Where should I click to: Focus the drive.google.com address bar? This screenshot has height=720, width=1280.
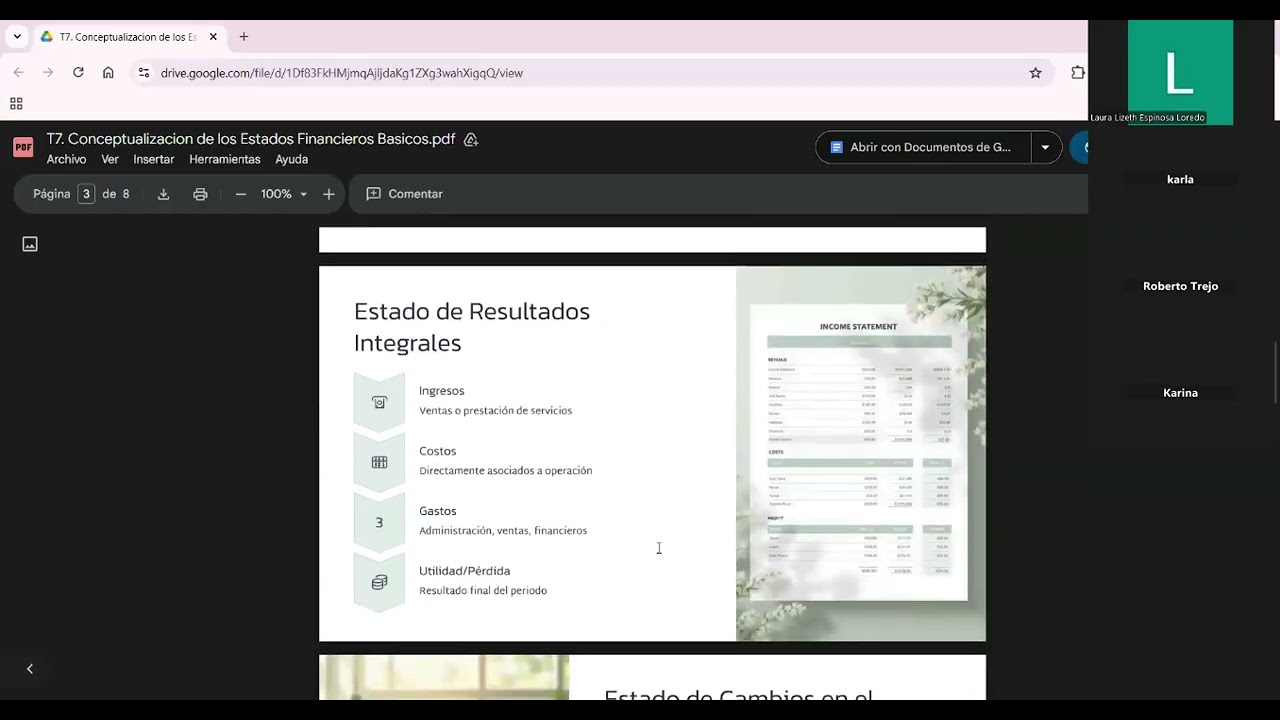tap(590, 73)
